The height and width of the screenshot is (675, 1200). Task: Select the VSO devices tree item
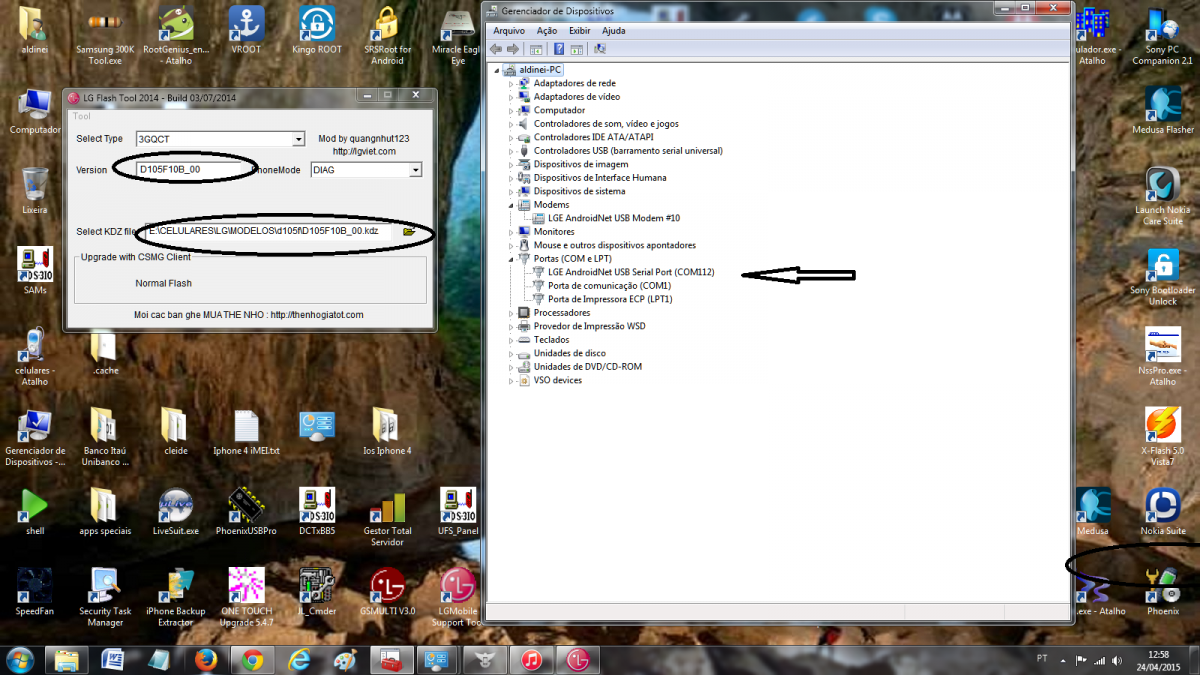click(x=557, y=380)
